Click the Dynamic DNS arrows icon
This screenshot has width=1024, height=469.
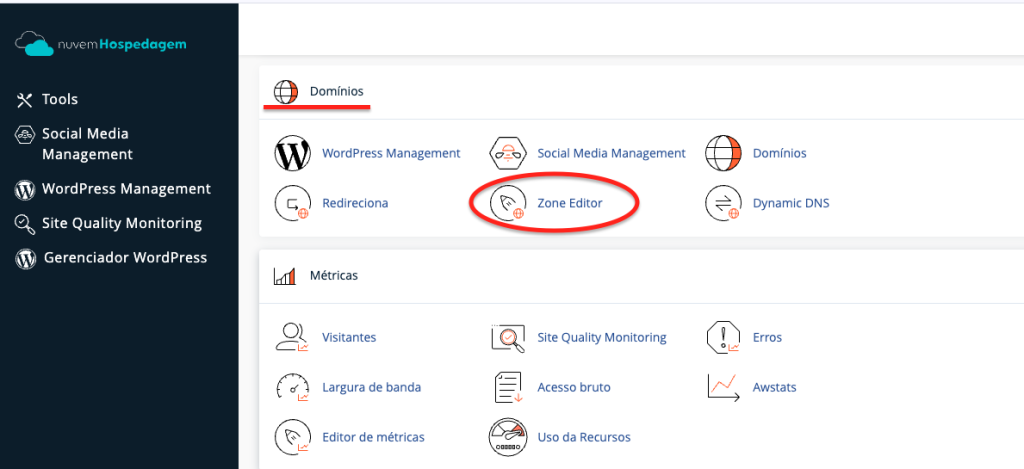(x=724, y=203)
